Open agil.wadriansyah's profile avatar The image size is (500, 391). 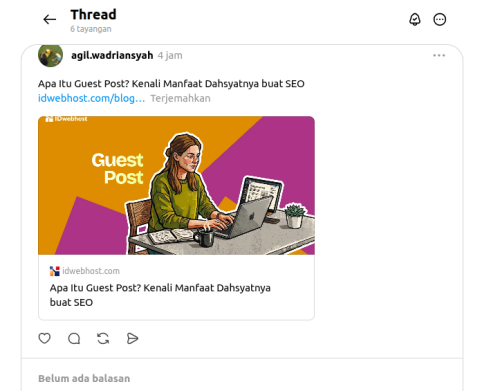50,55
